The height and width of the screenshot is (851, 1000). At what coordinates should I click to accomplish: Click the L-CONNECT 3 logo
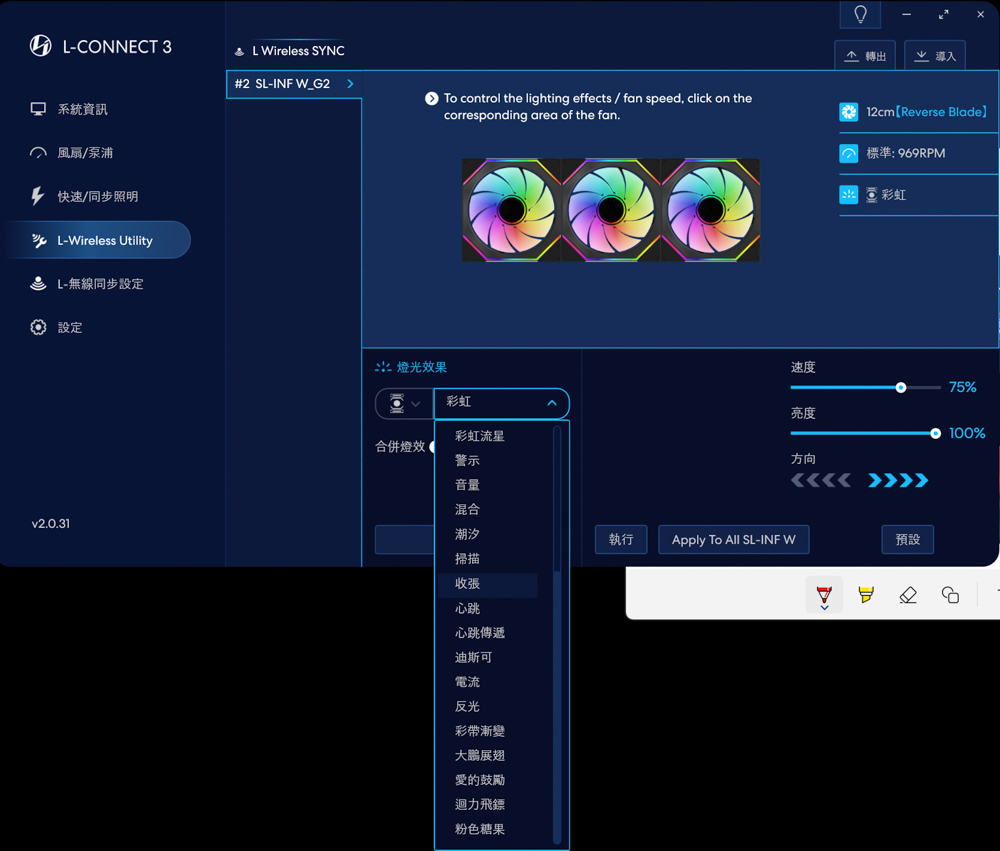[x=100, y=46]
